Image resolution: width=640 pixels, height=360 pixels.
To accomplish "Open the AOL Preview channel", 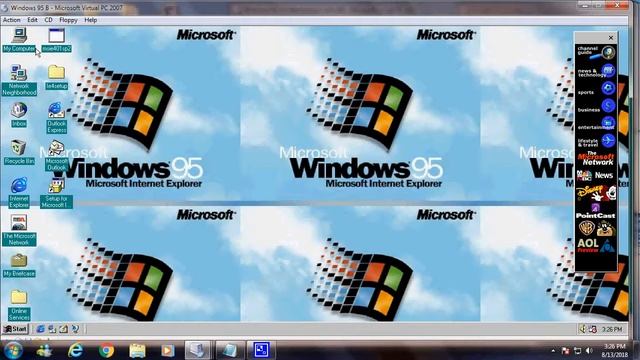I will tap(596, 246).
